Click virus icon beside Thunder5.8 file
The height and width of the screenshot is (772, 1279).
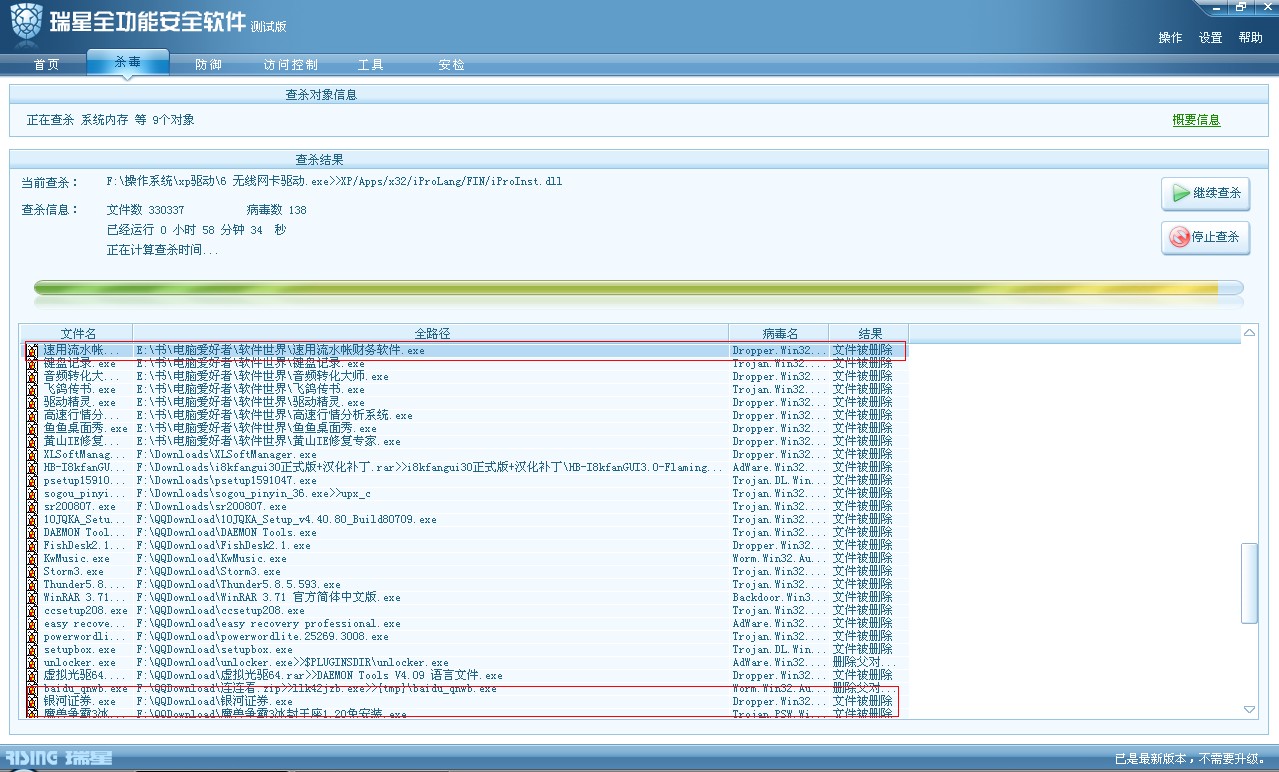[32, 585]
